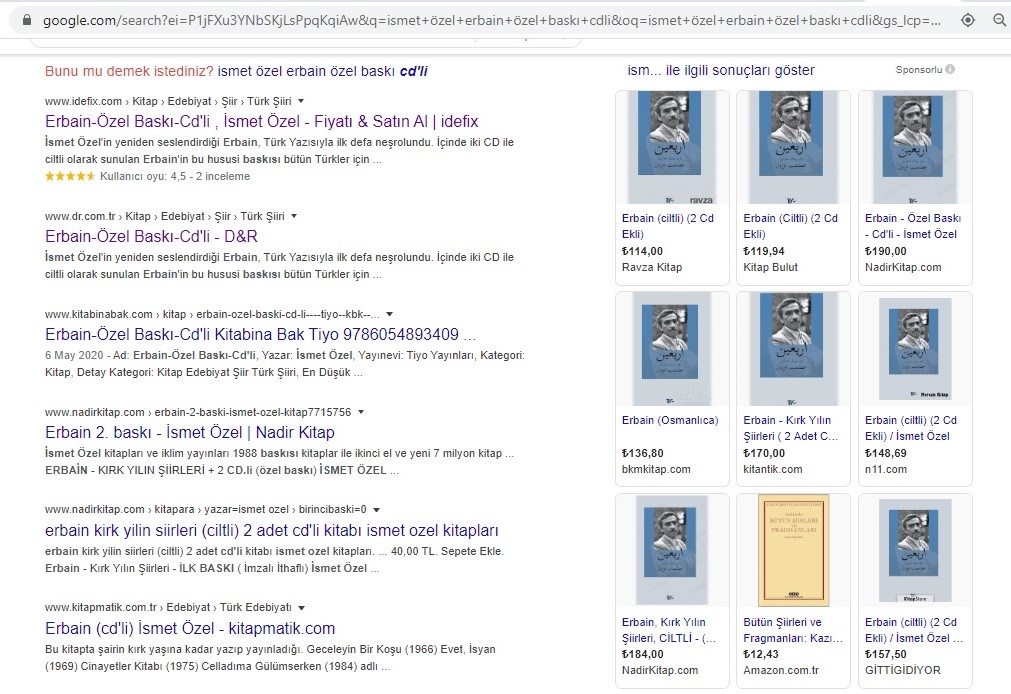Open 'Erbain (ciltli) (2 Cd Ekli) / İsmet Özel' n11 listing

point(911,428)
